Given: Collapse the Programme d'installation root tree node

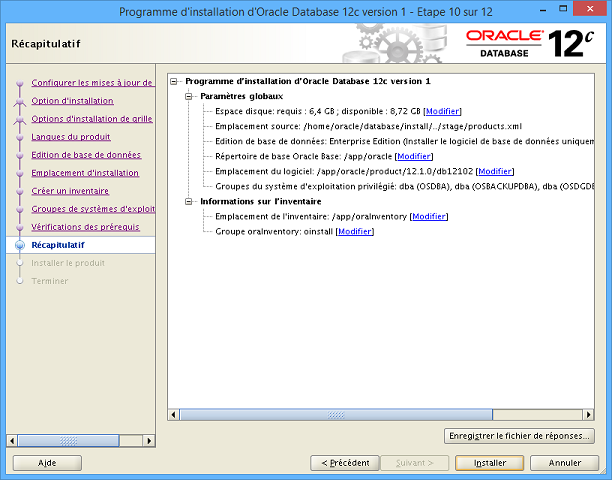Looking at the screenshot, I should tap(174, 82).
